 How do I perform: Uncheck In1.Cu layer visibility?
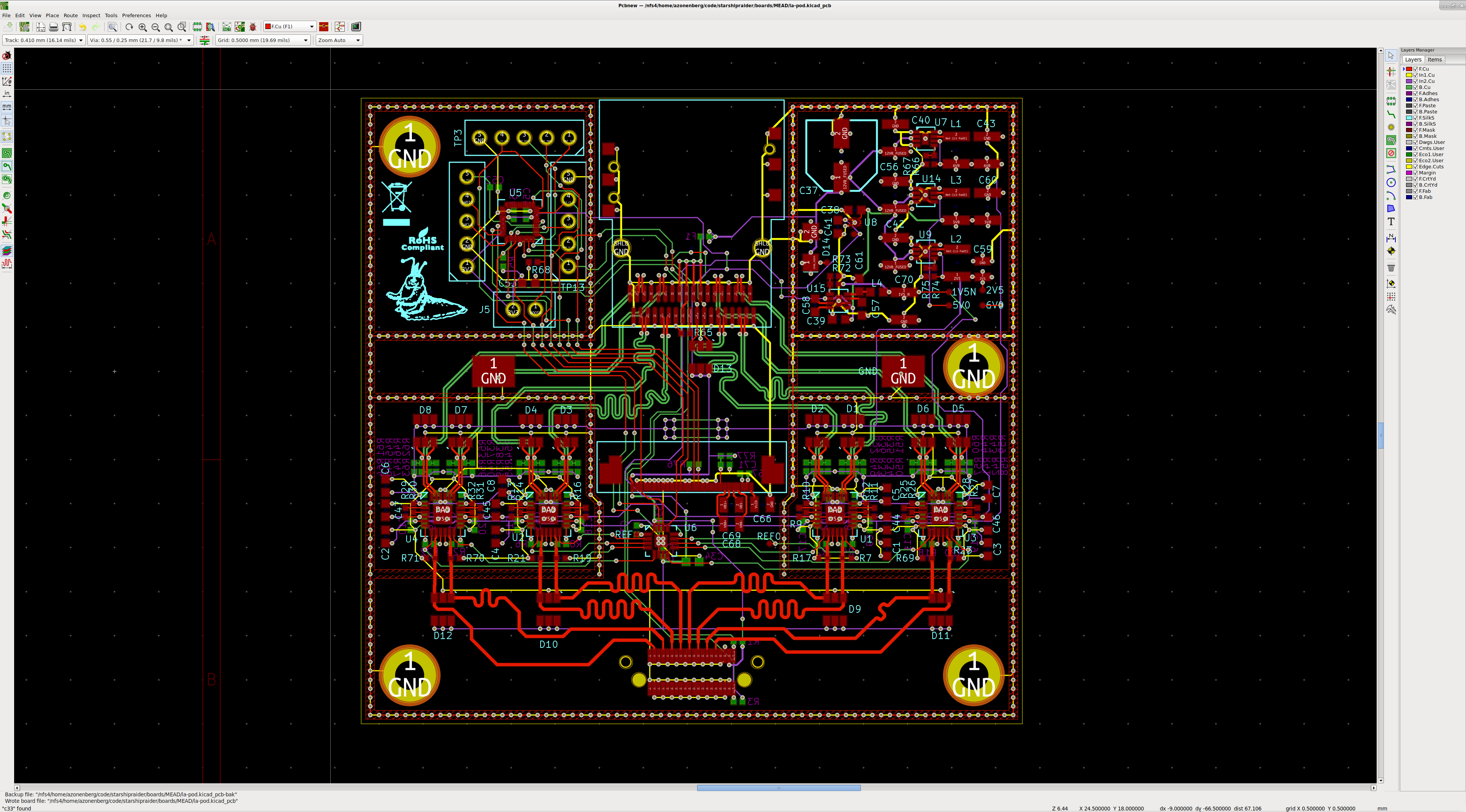[1415, 75]
